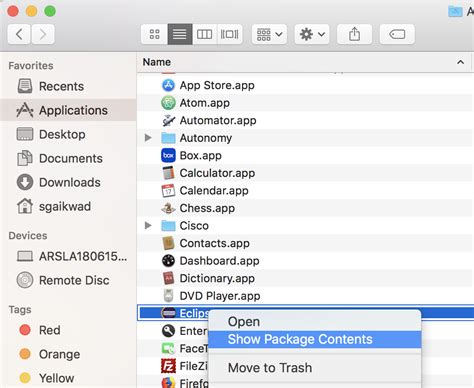Expand the Autonomy folder triangle
474x388 pixels.
[148, 138]
